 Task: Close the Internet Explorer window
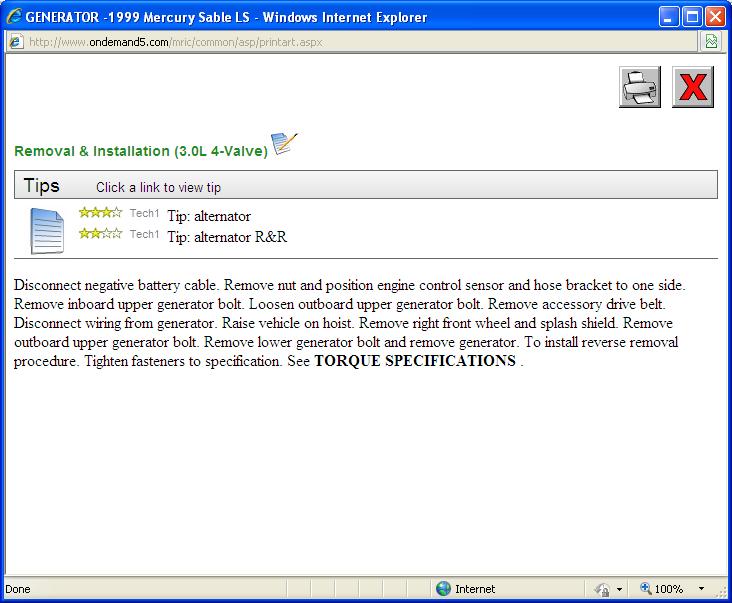[715, 17]
